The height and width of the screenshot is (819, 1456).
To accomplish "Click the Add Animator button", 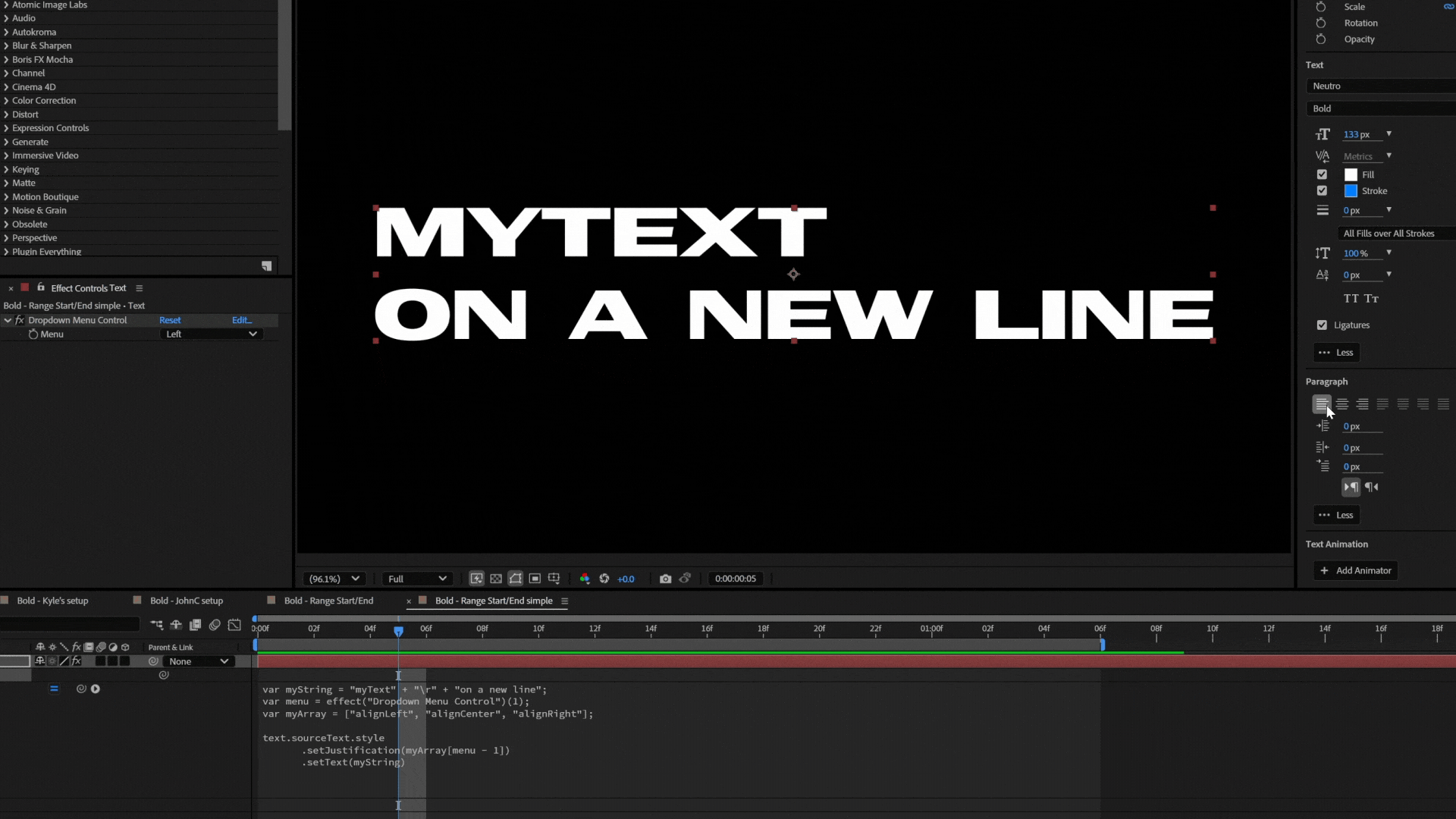I will pyautogui.click(x=1356, y=570).
